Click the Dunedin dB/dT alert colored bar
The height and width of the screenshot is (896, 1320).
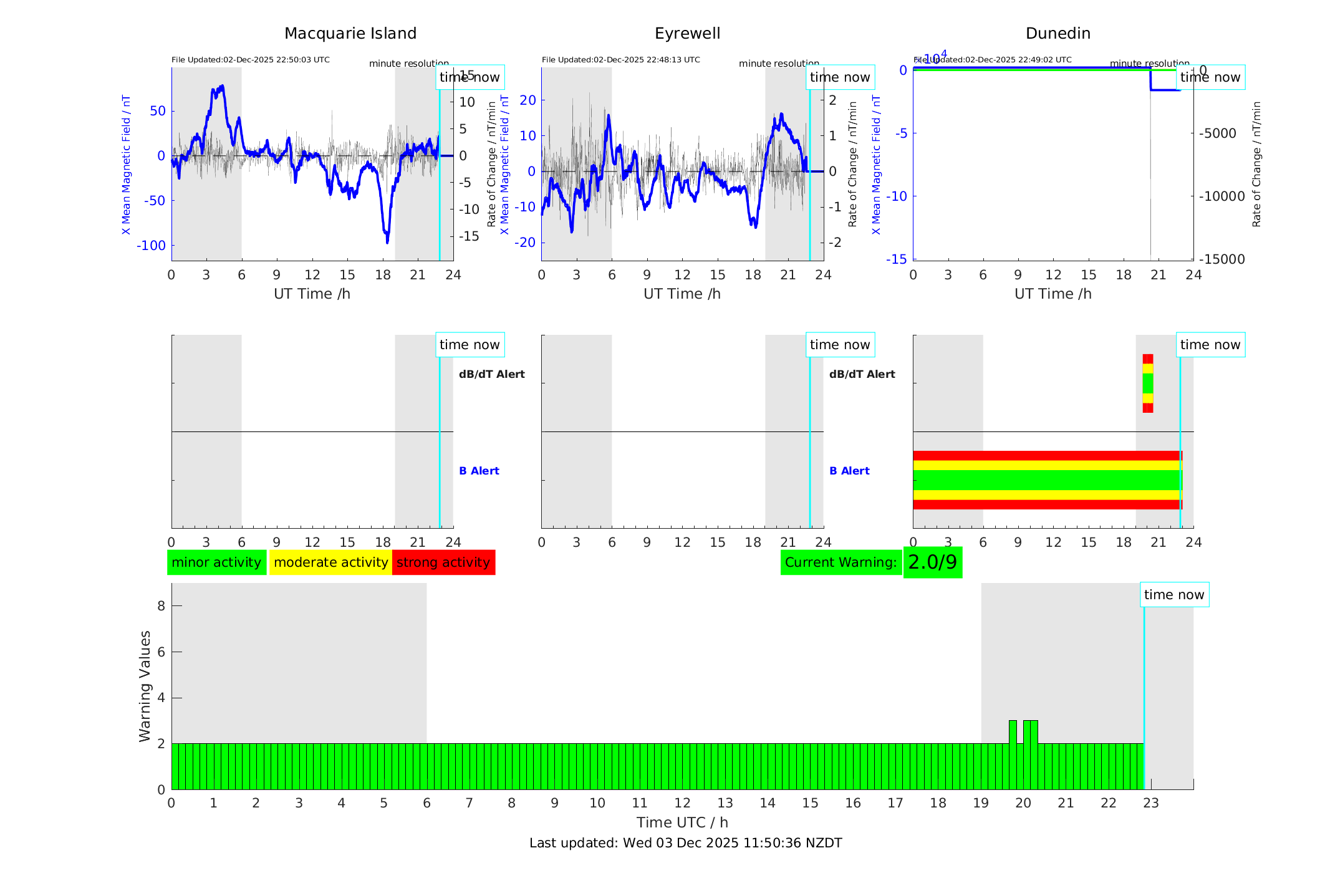click(1147, 383)
